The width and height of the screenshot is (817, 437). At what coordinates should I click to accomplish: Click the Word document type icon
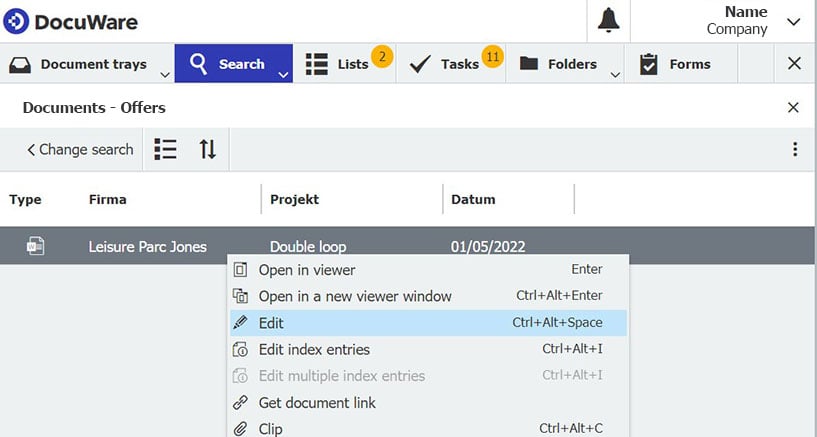35,246
